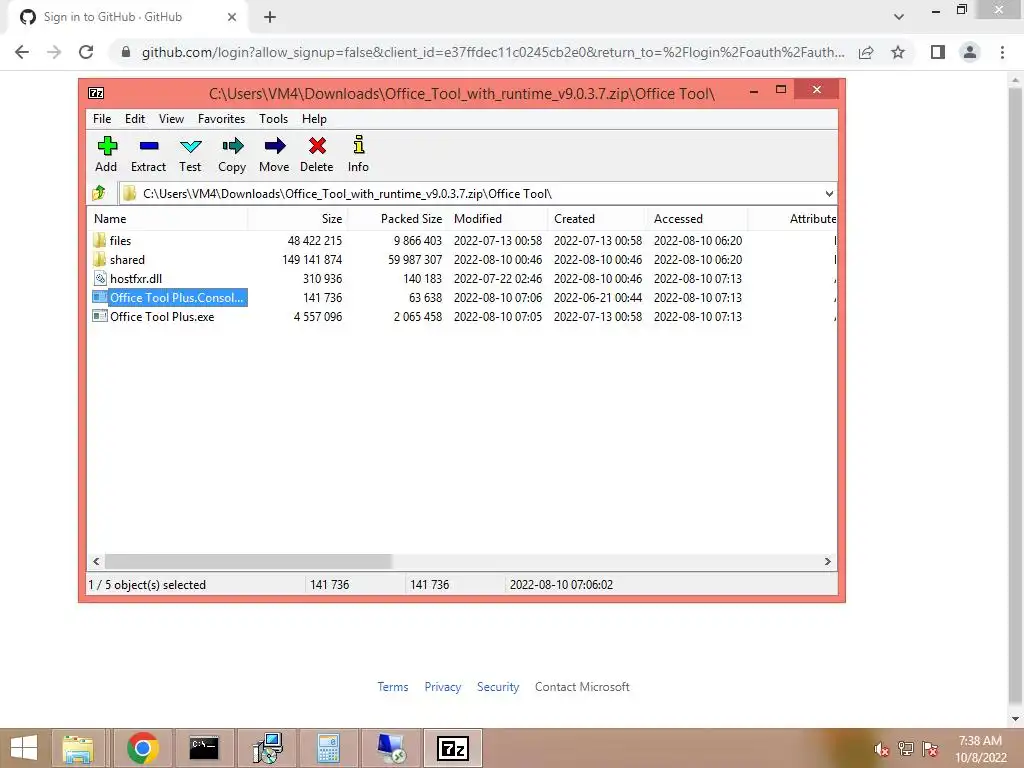Screen dimensions: 1024x768
Task: Extract files using the Extract button
Action: click(x=148, y=154)
